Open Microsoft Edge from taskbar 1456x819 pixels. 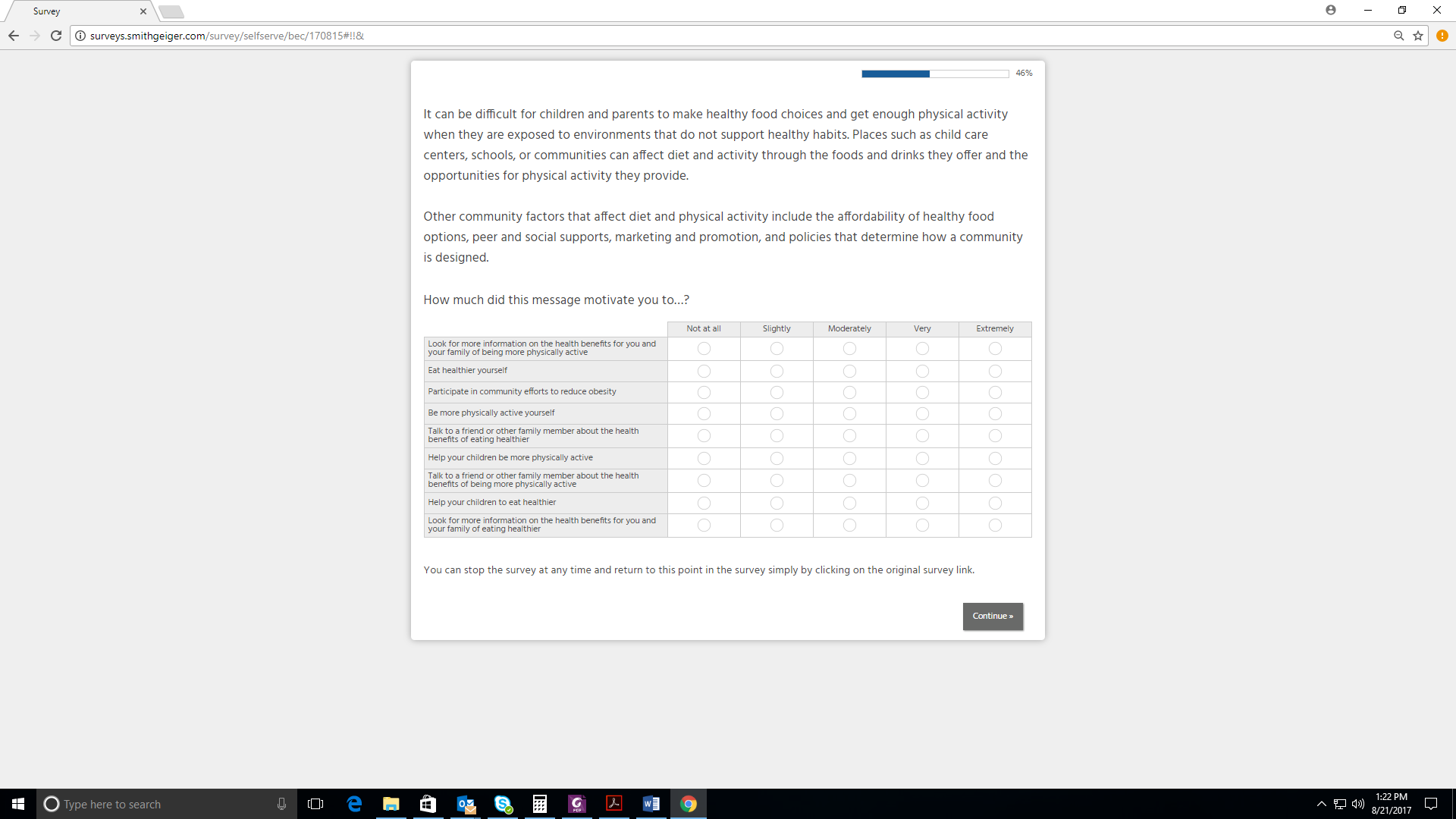[x=354, y=804]
